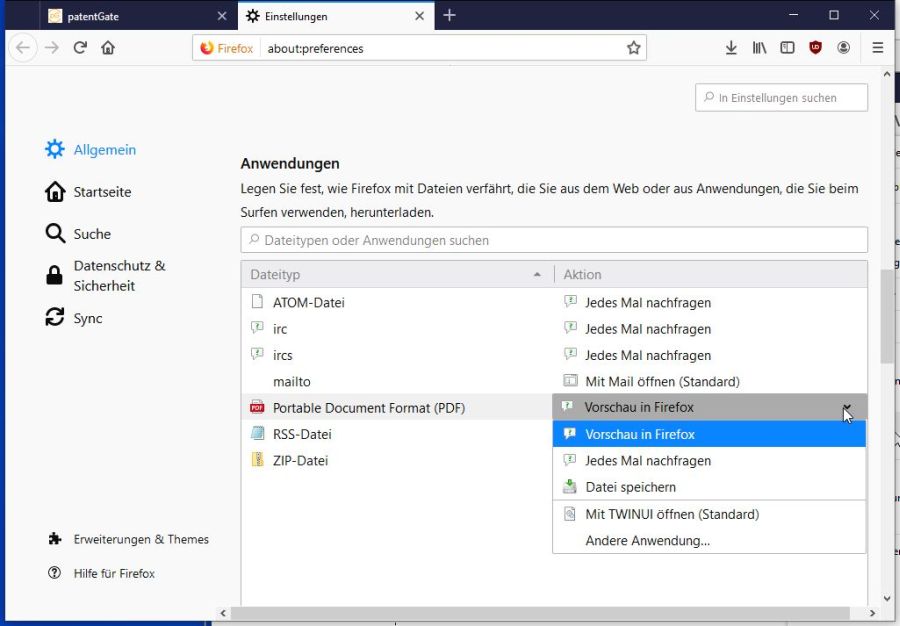Click the forward navigation arrow
This screenshot has width=900, height=626.
[x=52, y=48]
